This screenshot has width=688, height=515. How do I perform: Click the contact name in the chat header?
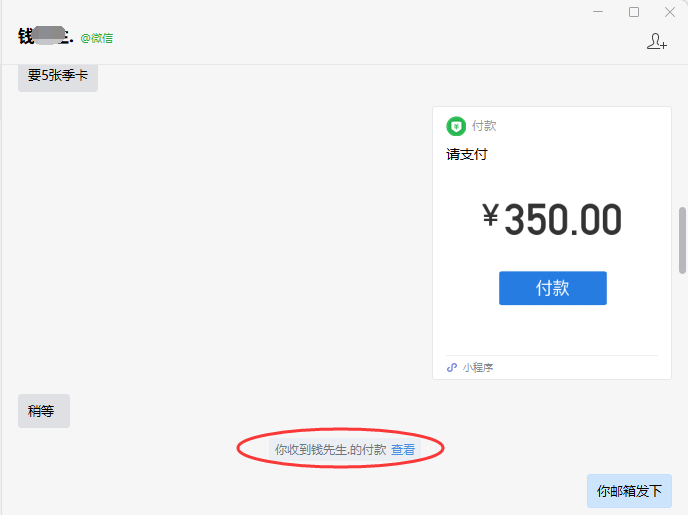tap(44, 37)
